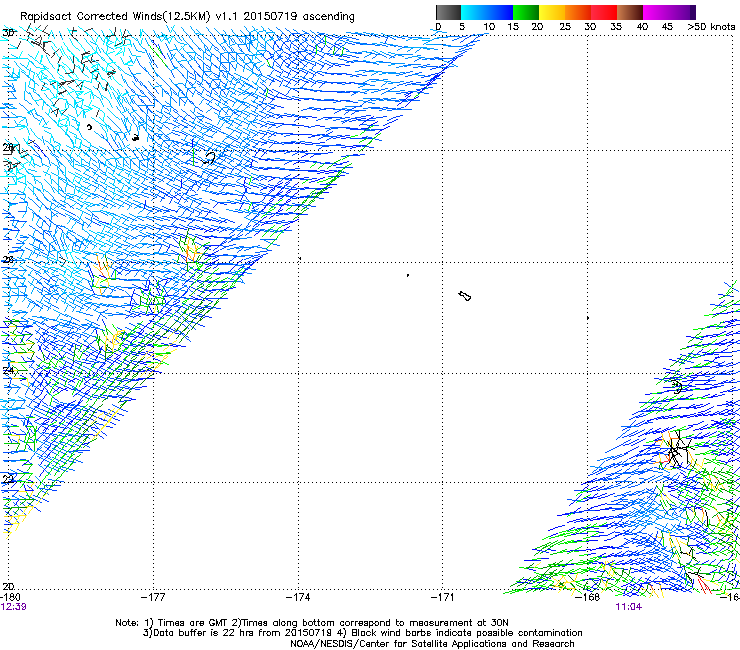The width and height of the screenshot is (740, 650).
Task: Click the '20150719 ascending' date in the title
Action: (x=299, y=17)
